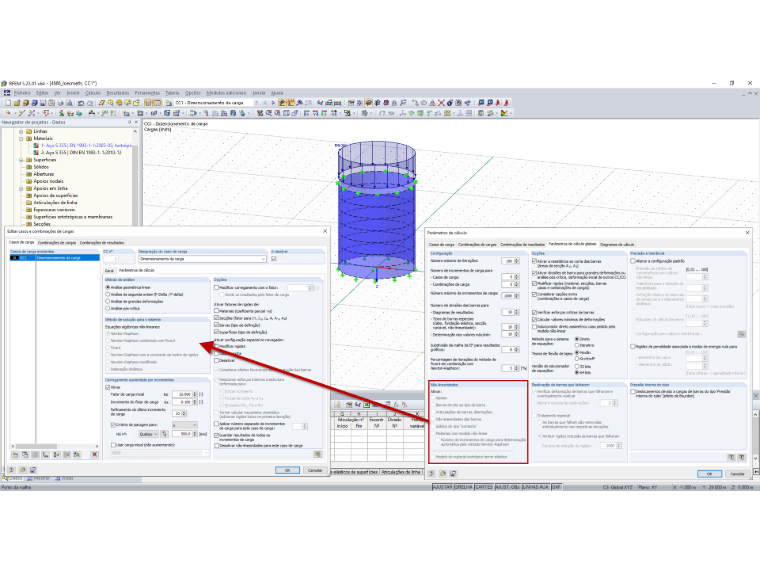Click the Redo arrow icon in main toolbar

click(x=90, y=103)
